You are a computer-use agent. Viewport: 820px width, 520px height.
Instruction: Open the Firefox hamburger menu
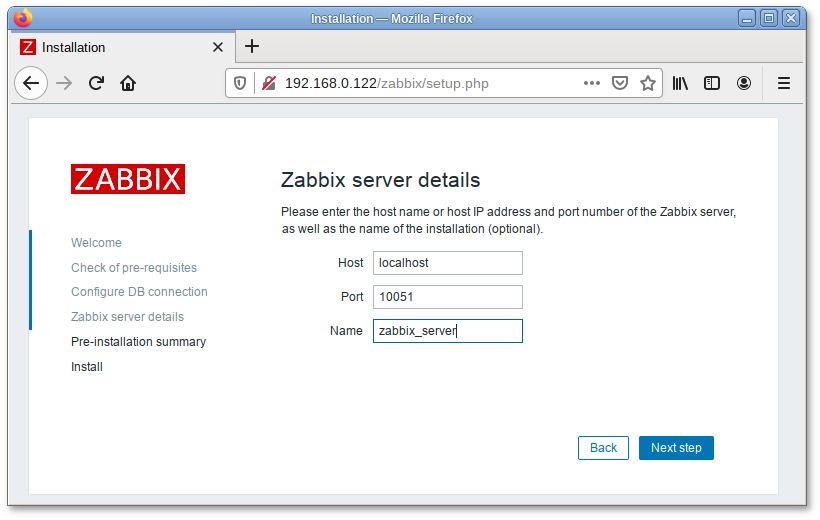tap(783, 83)
